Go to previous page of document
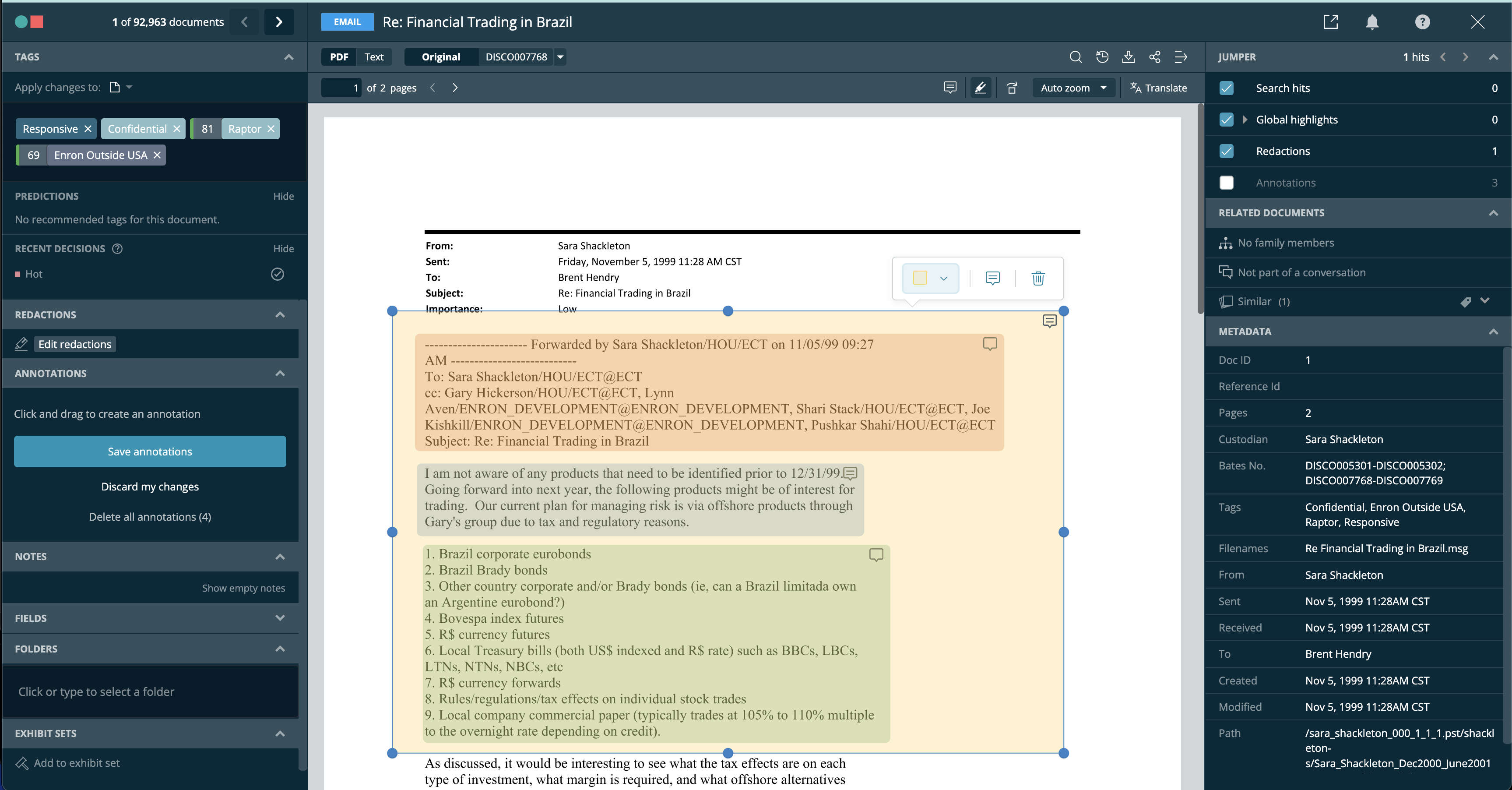 click(433, 88)
